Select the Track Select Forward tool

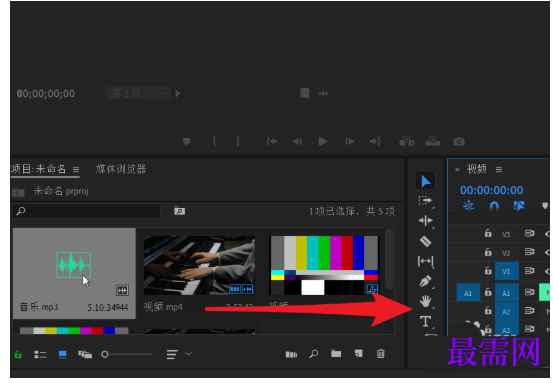coord(425,201)
